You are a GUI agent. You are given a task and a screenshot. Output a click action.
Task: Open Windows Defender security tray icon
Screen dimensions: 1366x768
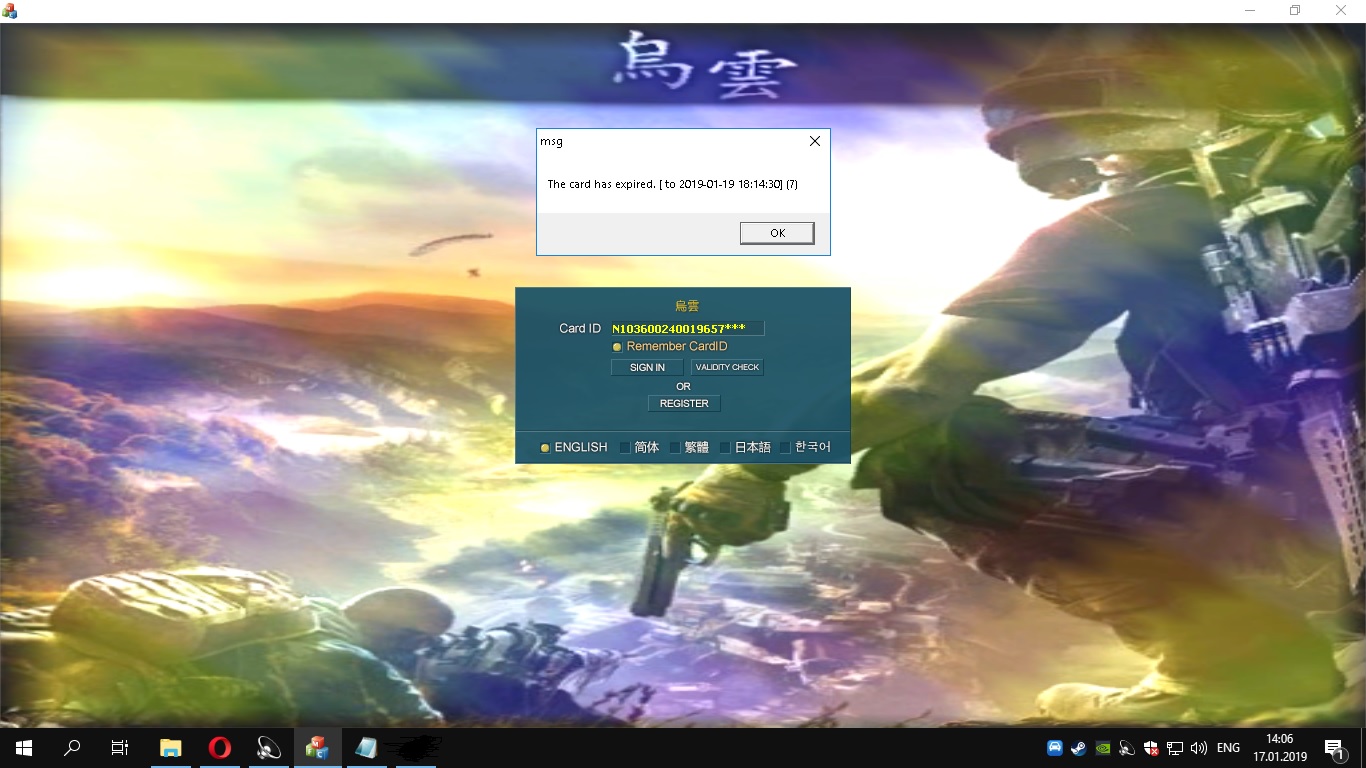[1151, 748]
